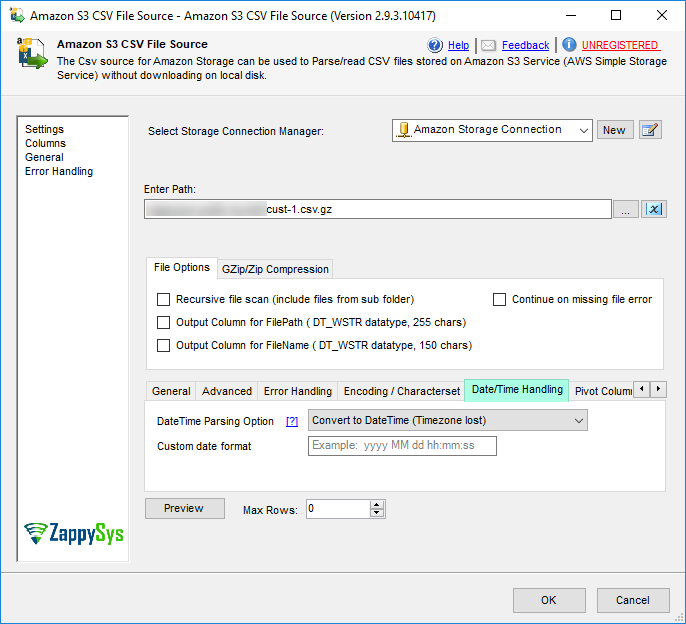Click the Max Rows numeric field
Screen dimensions: 686x624
point(338,509)
